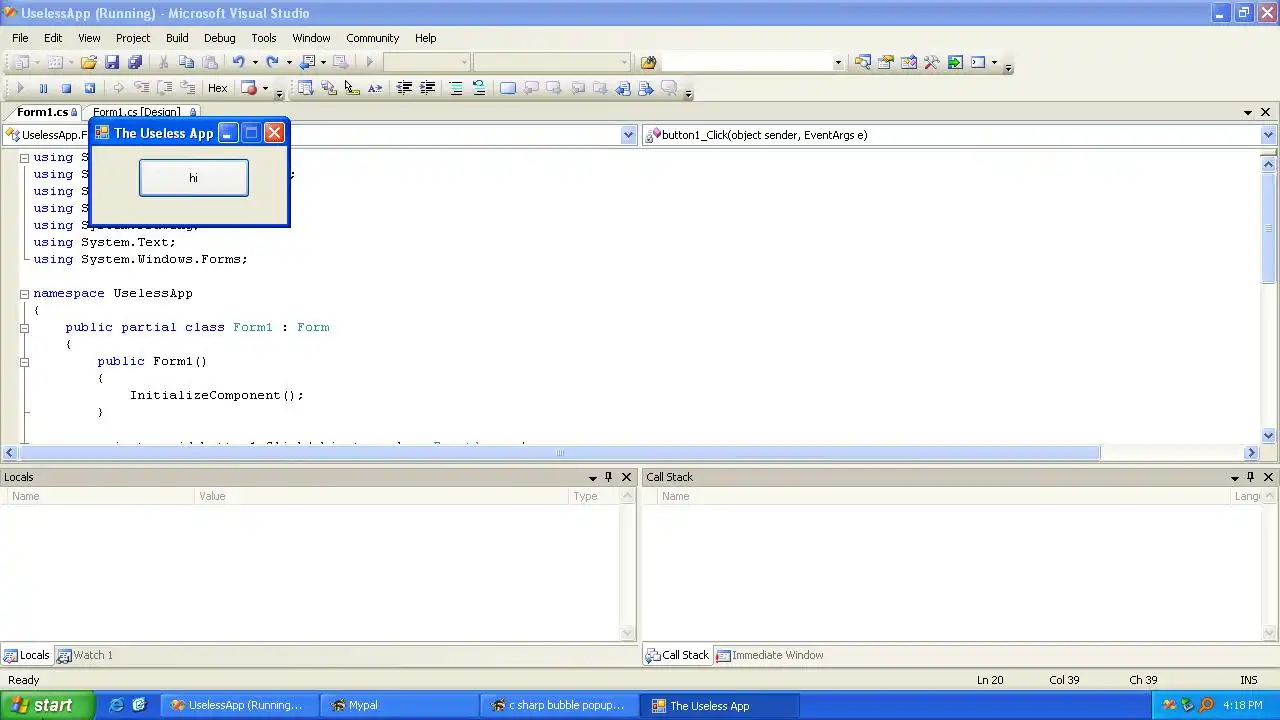Image resolution: width=1280 pixels, height=720 pixels.
Task: Click the Windows start button
Action: point(47,705)
